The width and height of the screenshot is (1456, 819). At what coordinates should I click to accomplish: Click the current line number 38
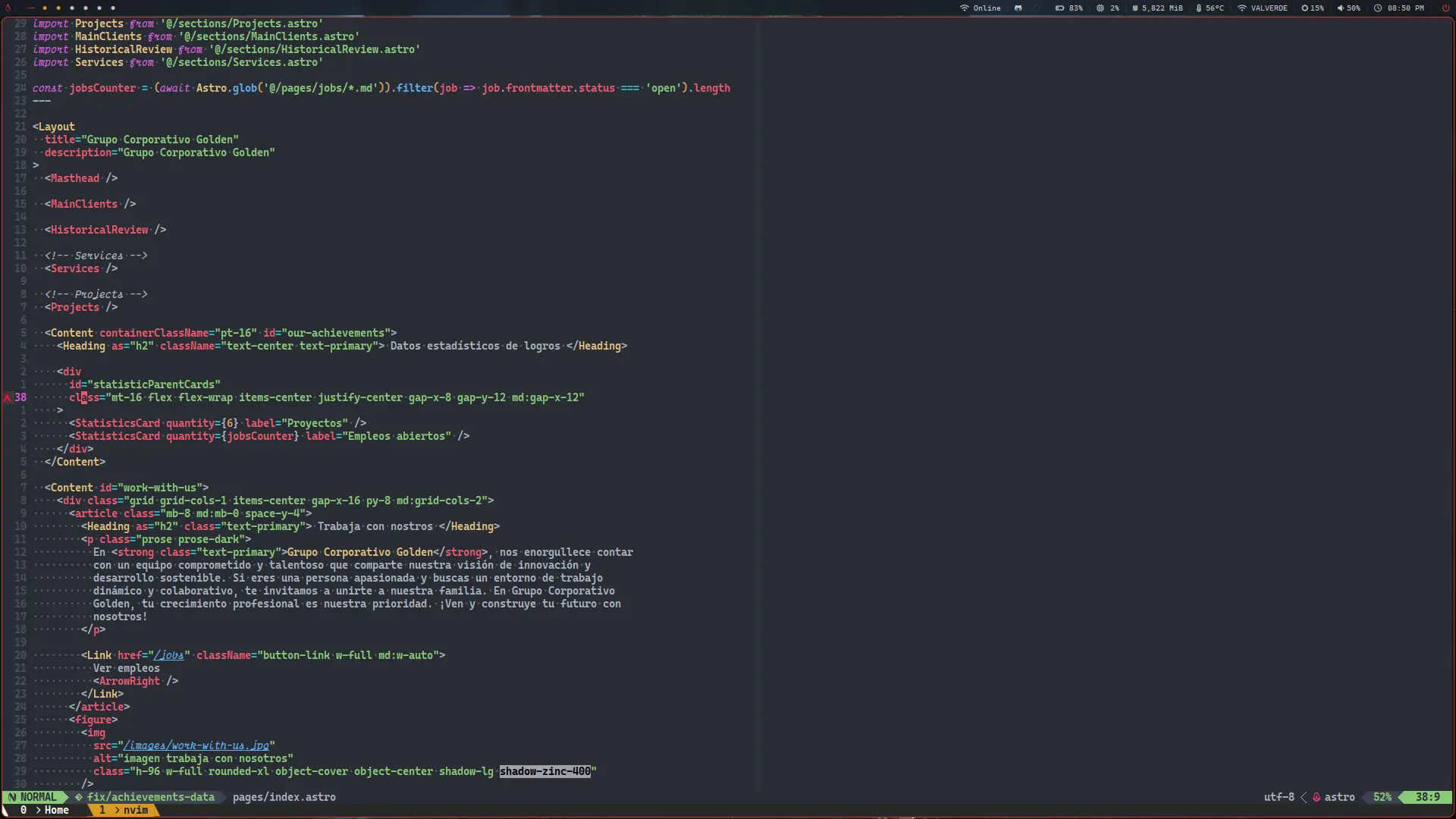[20, 397]
